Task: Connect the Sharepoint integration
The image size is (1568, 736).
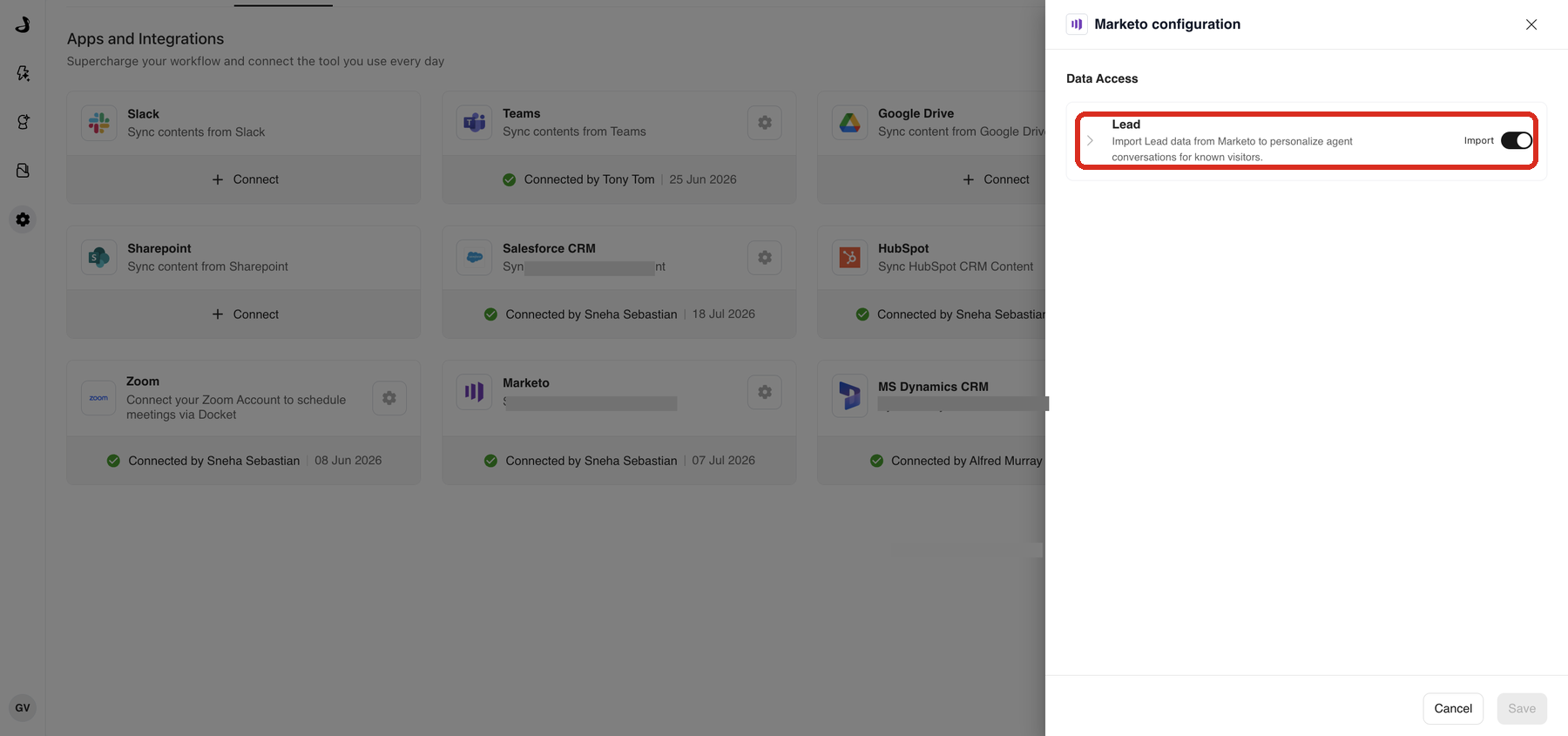Action: coord(244,314)
